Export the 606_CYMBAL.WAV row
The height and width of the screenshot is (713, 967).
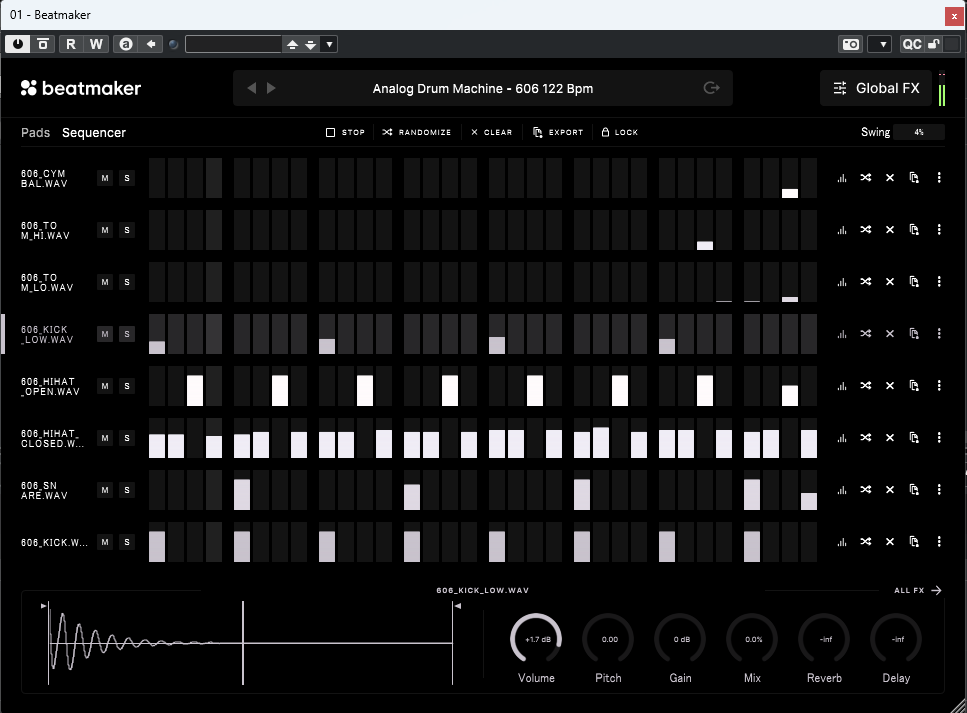coord(914,178)
